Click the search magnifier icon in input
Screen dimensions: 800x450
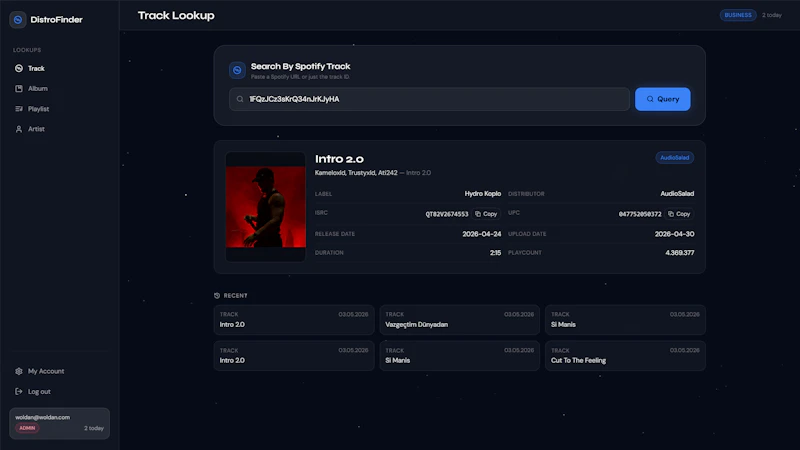coord(240,99)
